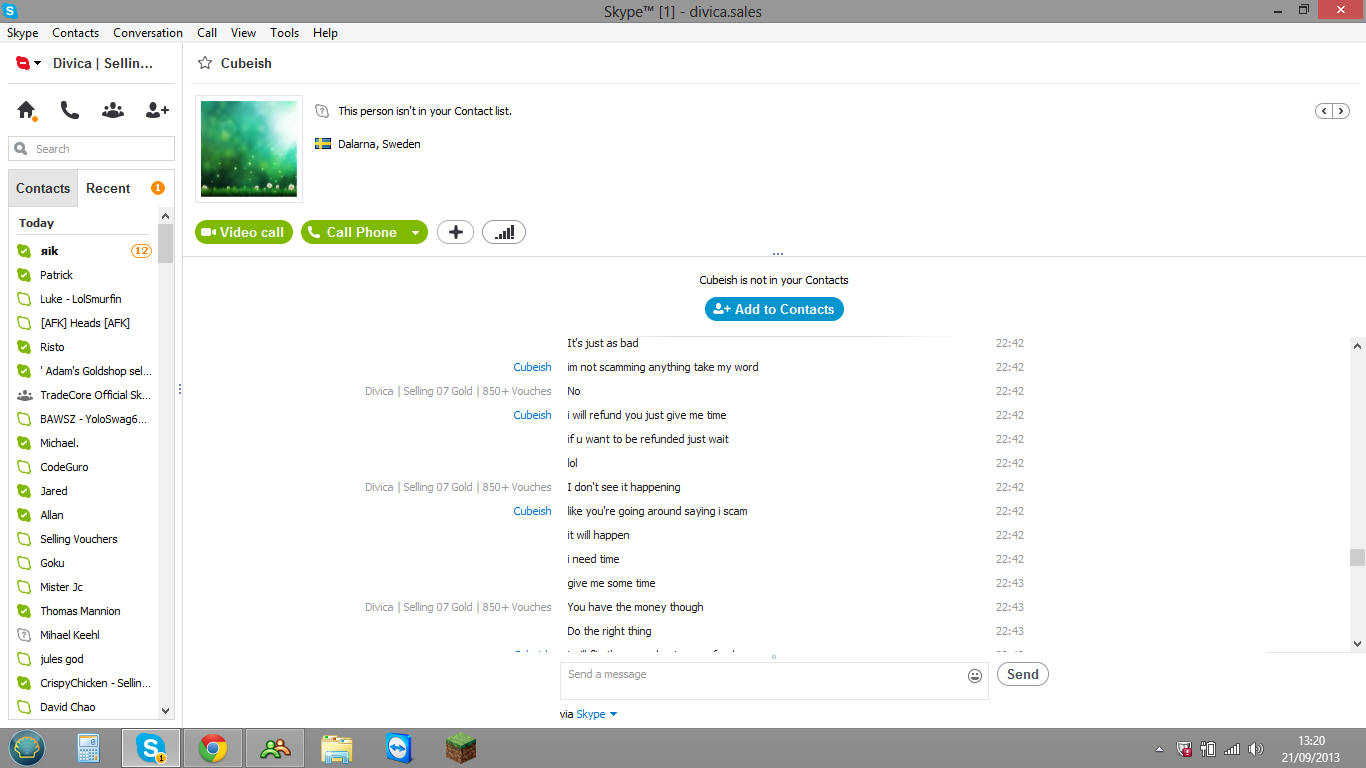
Task: Open the View menu
Action: (243, 33)
